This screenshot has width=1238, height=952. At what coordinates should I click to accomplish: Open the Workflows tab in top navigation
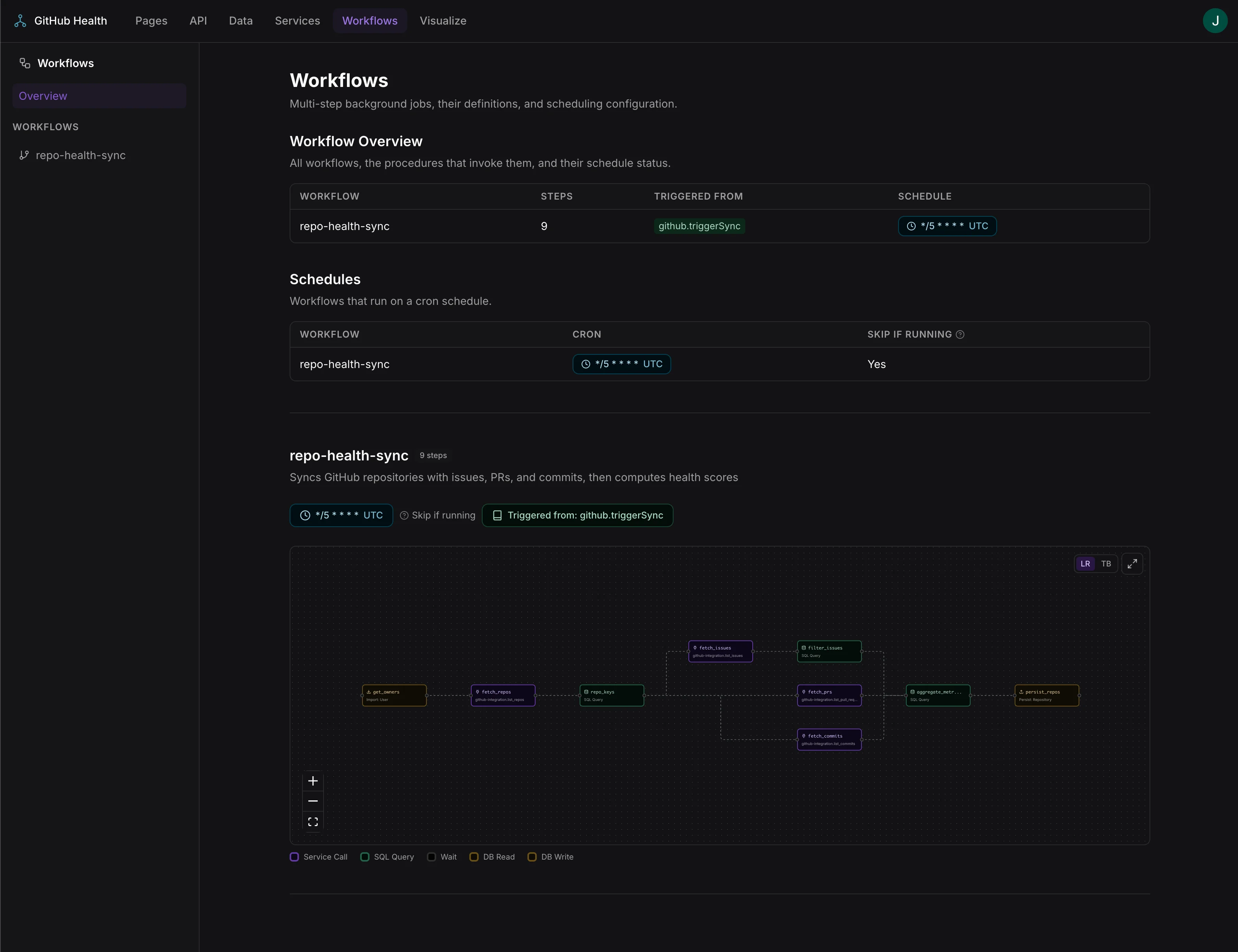[370, 21]
